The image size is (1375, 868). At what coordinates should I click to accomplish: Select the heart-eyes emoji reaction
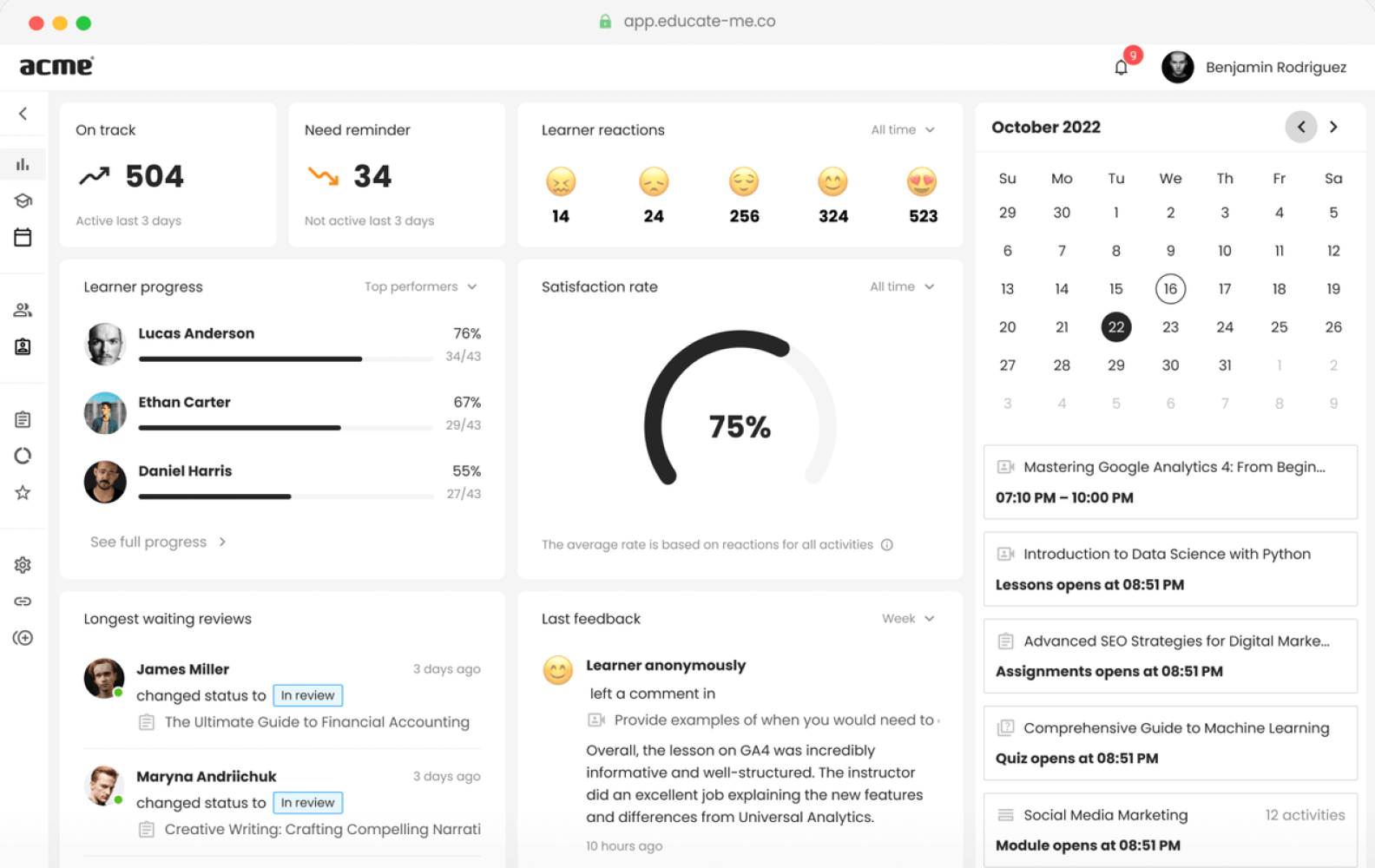click(922, 182)
